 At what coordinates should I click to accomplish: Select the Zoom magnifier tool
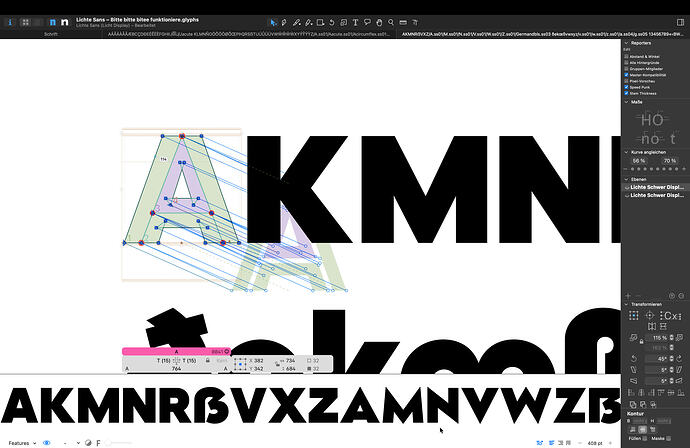click(391, 22)
